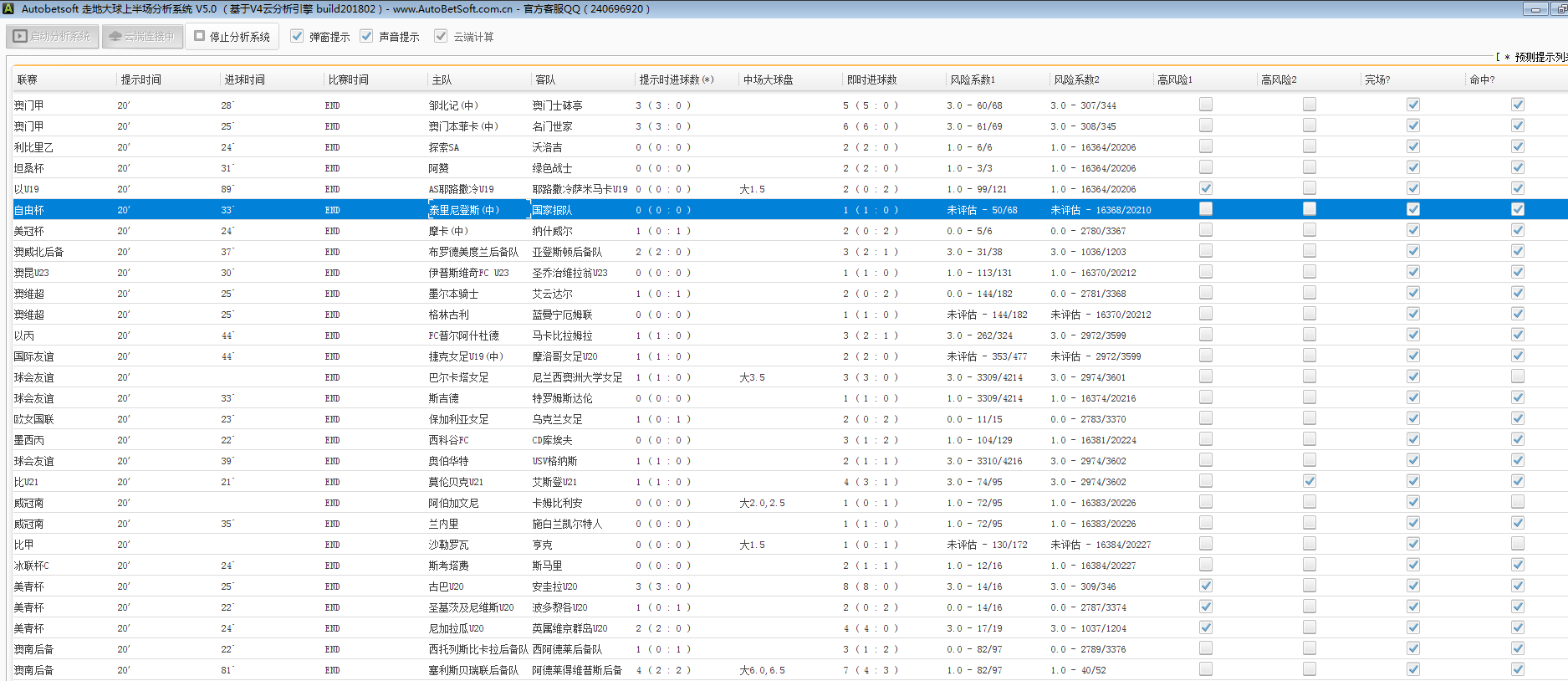Minimize the Autobetsoft window
This screenshot has width=1568, height=681.
pos(1535,9)
